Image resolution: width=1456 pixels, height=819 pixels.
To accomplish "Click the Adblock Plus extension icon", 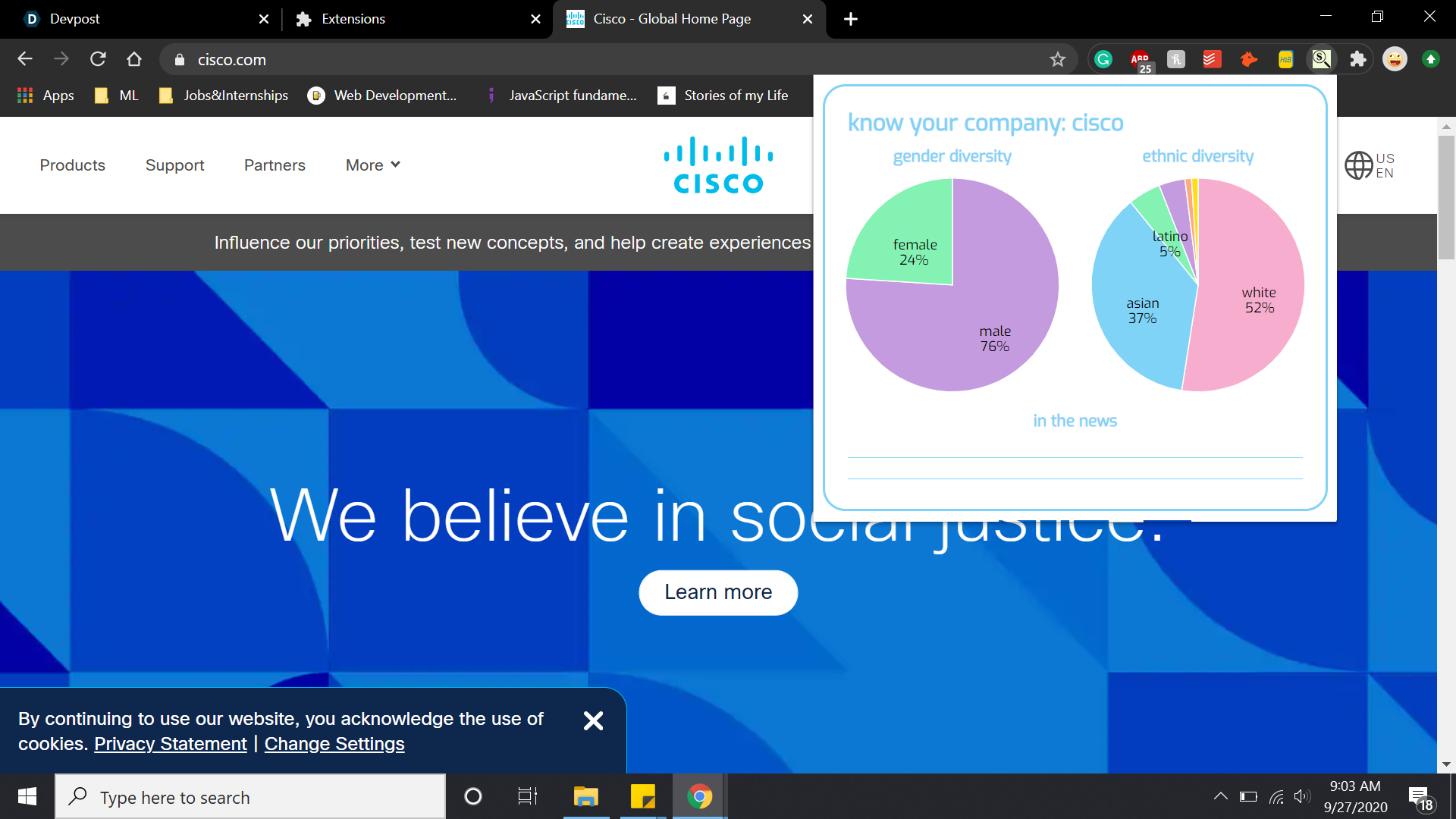I will click(1140, 59).
